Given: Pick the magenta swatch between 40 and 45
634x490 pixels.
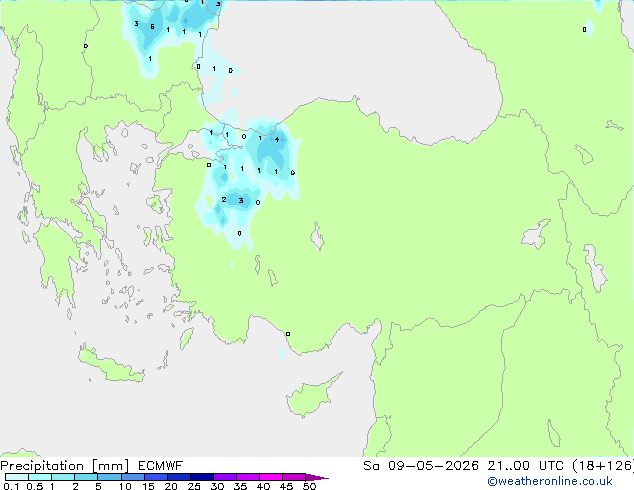Looking at the screenshot, I should [x=271, y=477].
